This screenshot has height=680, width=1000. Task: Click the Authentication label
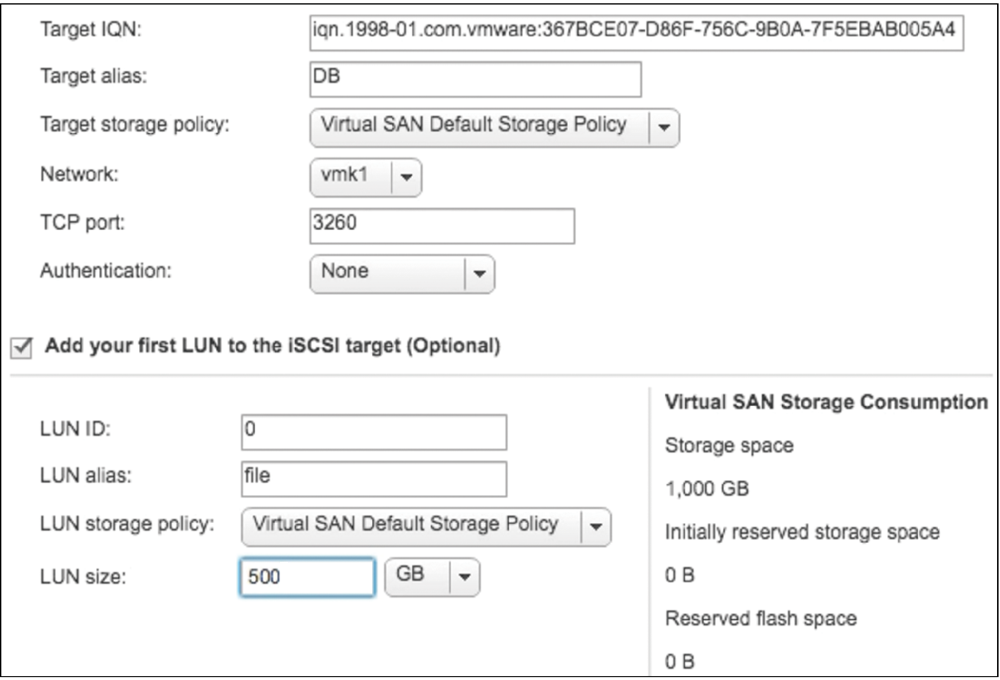(106, 271)
